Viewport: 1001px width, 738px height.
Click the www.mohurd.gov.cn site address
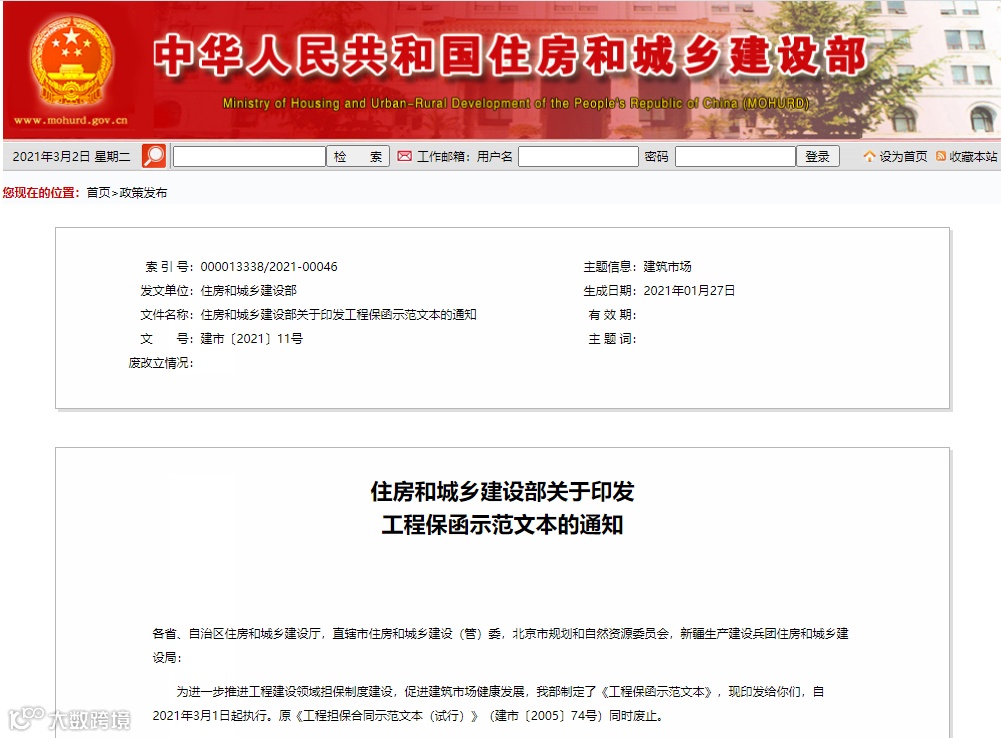click(71, 120)
